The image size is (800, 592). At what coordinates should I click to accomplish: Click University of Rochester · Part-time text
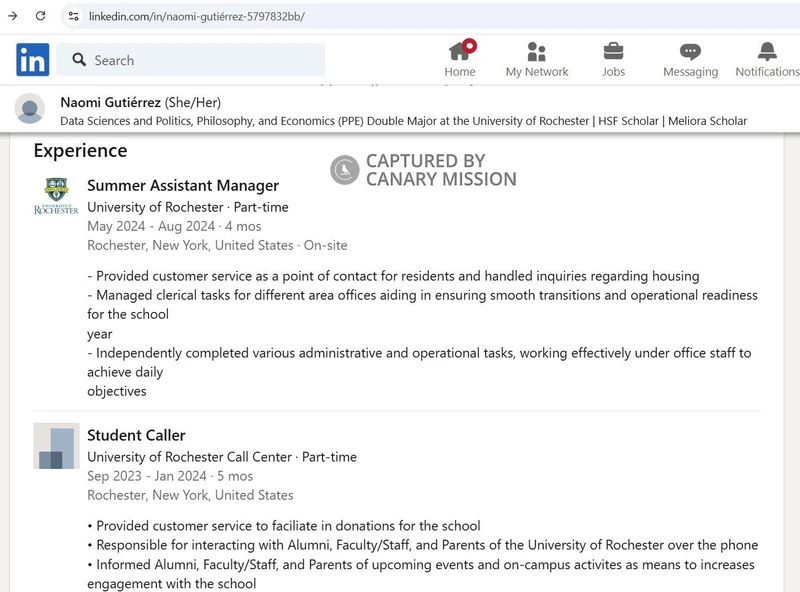tap(188, 207)
